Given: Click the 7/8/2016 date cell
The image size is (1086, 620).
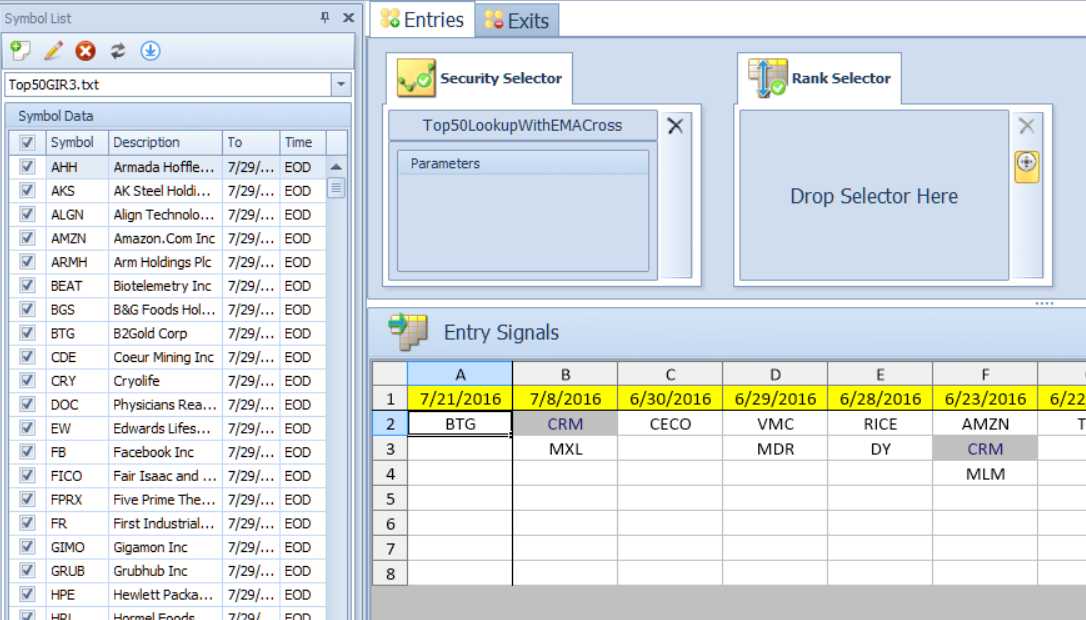Looking at the screenshot, I should [565, 399].
